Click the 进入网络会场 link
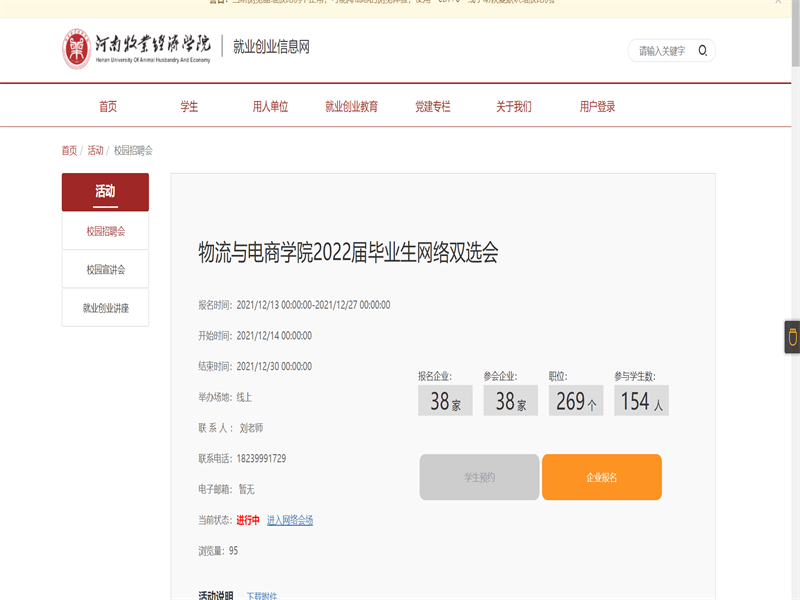 289,520
